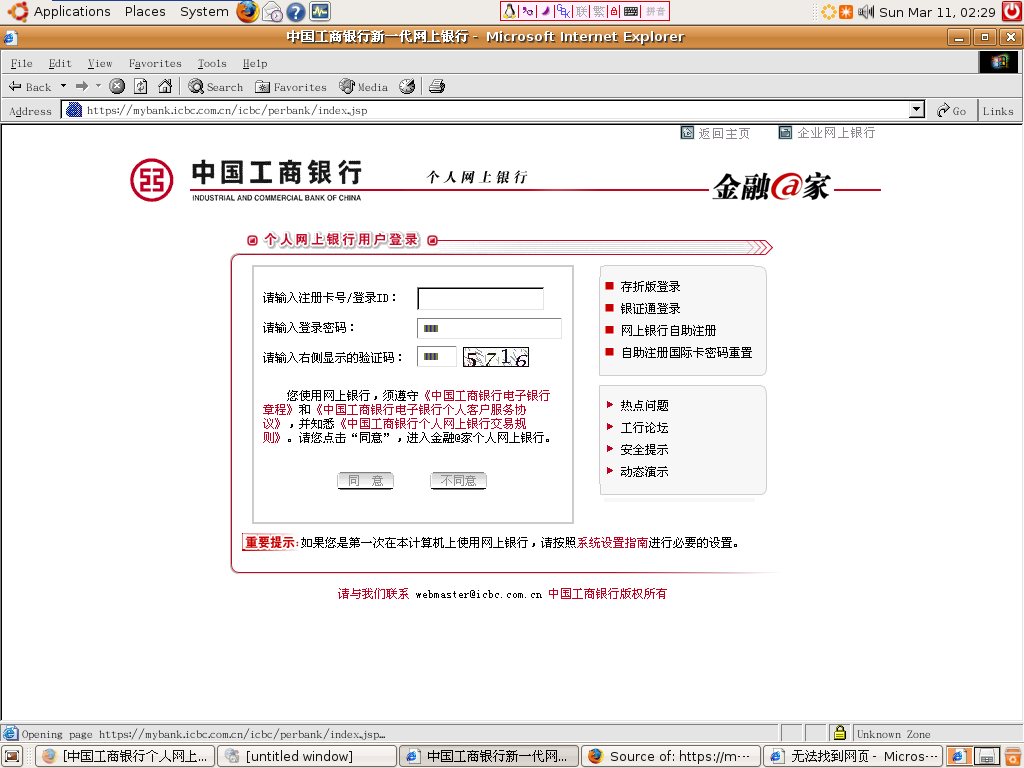
Task: Open the 动态演示 link
Action: [x=645, y=472]
